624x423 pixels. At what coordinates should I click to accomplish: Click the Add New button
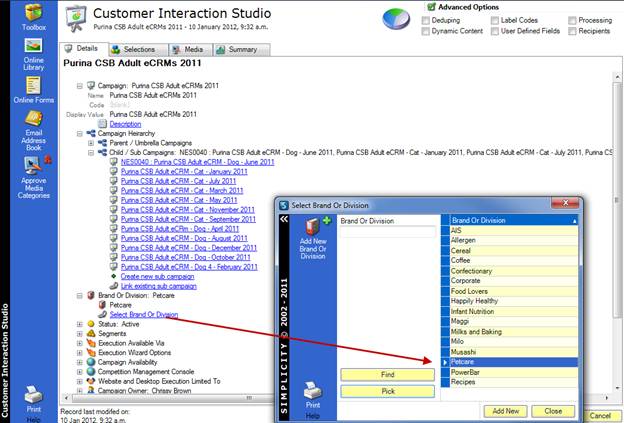coord(505,411)
